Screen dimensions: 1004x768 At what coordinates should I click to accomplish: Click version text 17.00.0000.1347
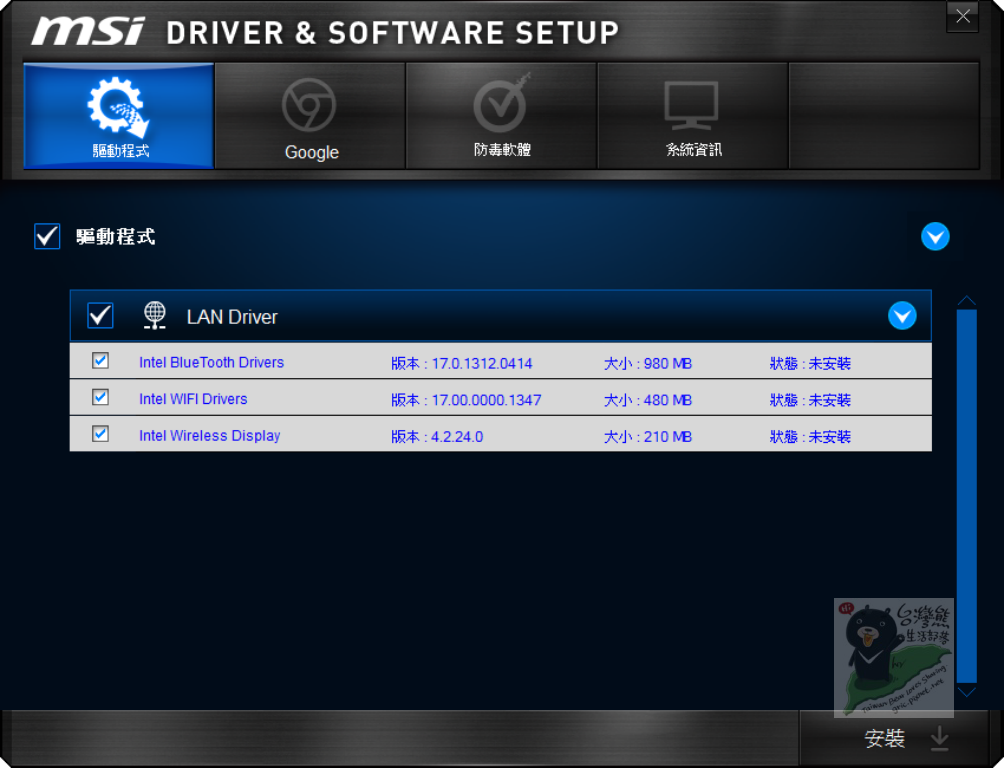[x=486, y=400]
